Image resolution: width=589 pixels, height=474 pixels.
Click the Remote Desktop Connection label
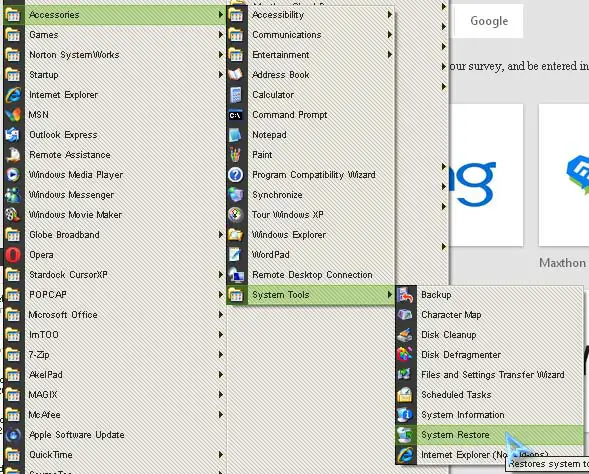pos(312,275)
